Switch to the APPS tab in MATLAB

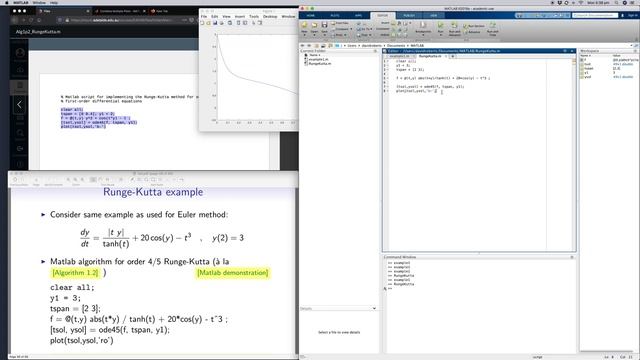pyautogui.click(x=358, y=16)
